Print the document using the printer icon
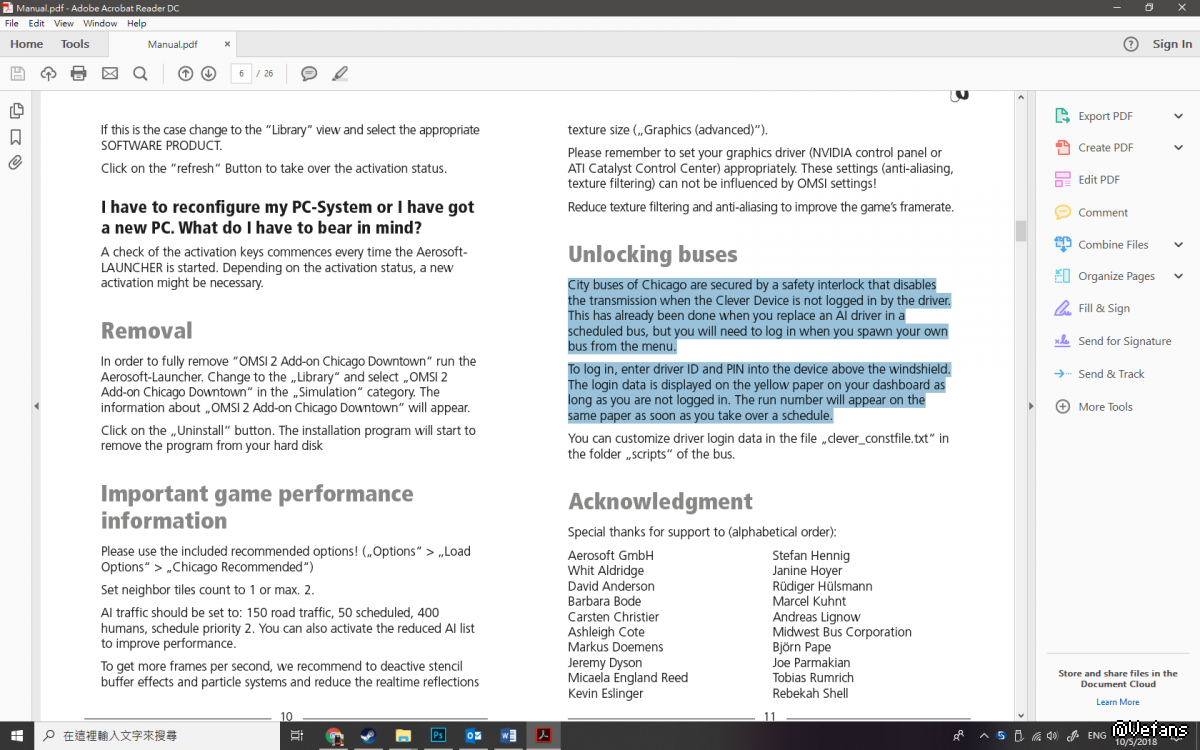The image size is (1200, 750). pyautogui.click(x=79, y=73)
